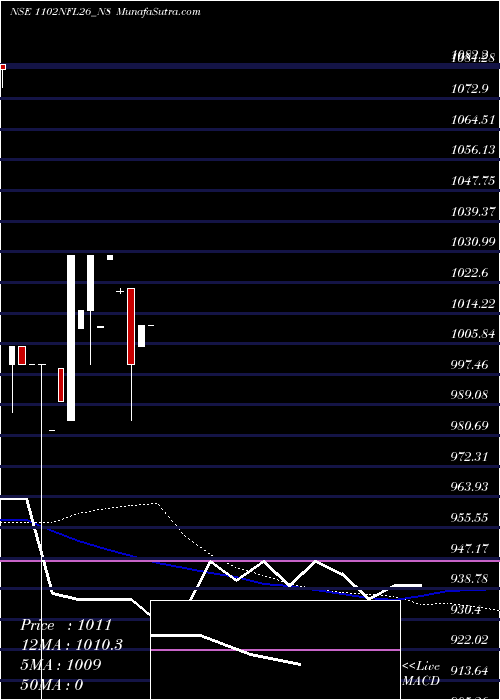
Task: Click the 922.02 price axis label
Action: [471, 641]
